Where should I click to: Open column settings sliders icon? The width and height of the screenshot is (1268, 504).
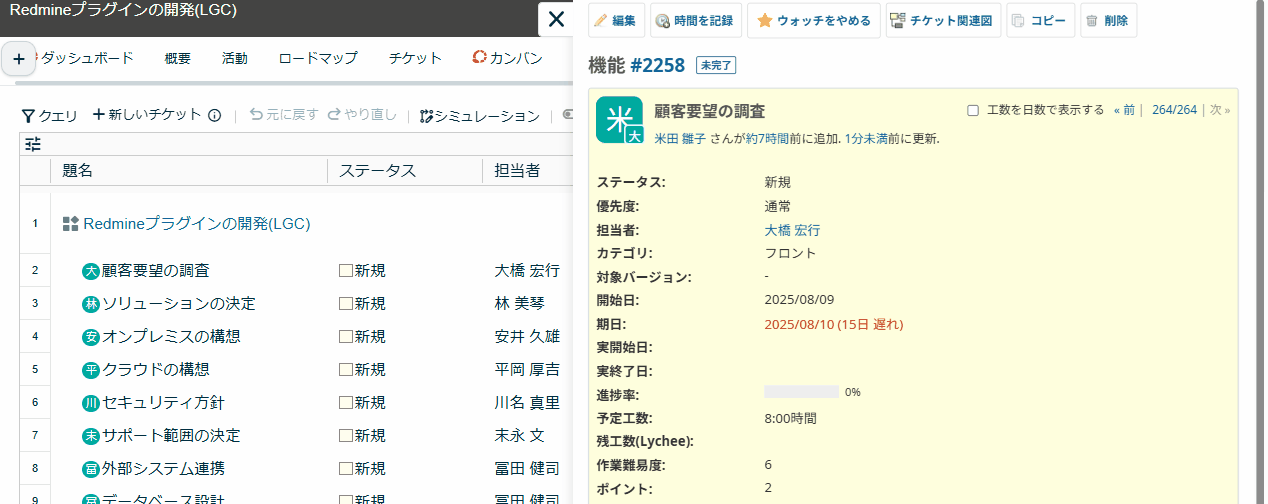click(33, 144)
